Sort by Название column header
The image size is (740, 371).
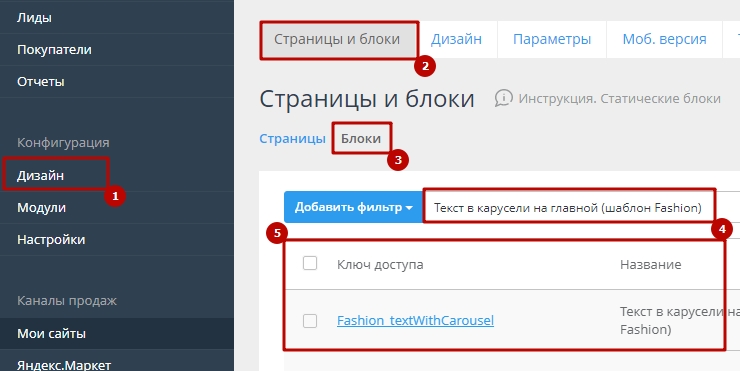pyautogui.click(x=650, y=265)
